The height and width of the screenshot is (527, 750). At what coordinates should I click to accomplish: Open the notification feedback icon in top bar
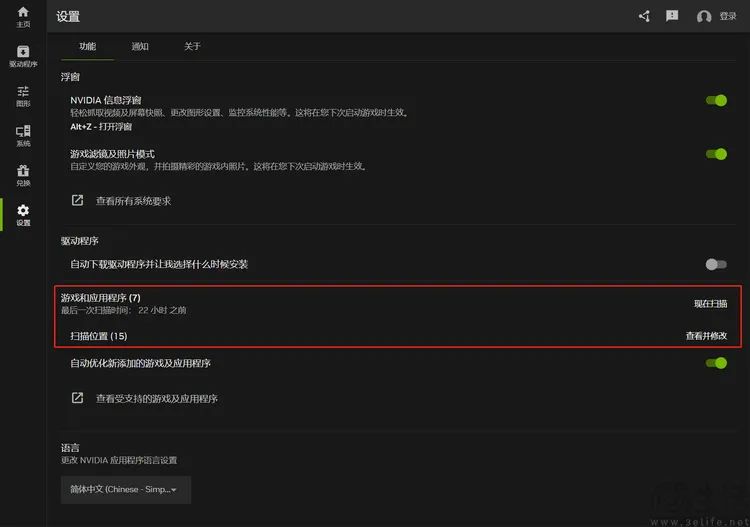click(672, 16)
